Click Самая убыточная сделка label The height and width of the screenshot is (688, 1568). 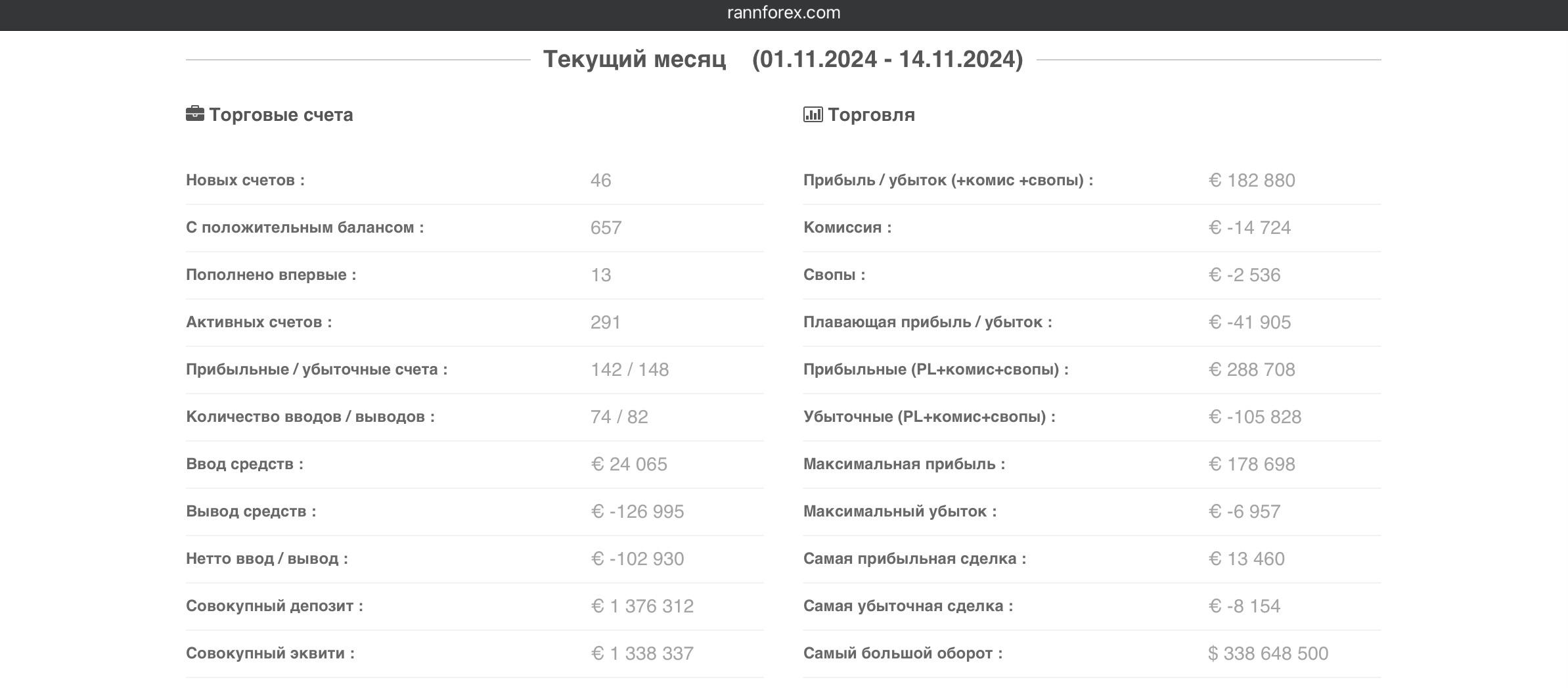point(908,606)
